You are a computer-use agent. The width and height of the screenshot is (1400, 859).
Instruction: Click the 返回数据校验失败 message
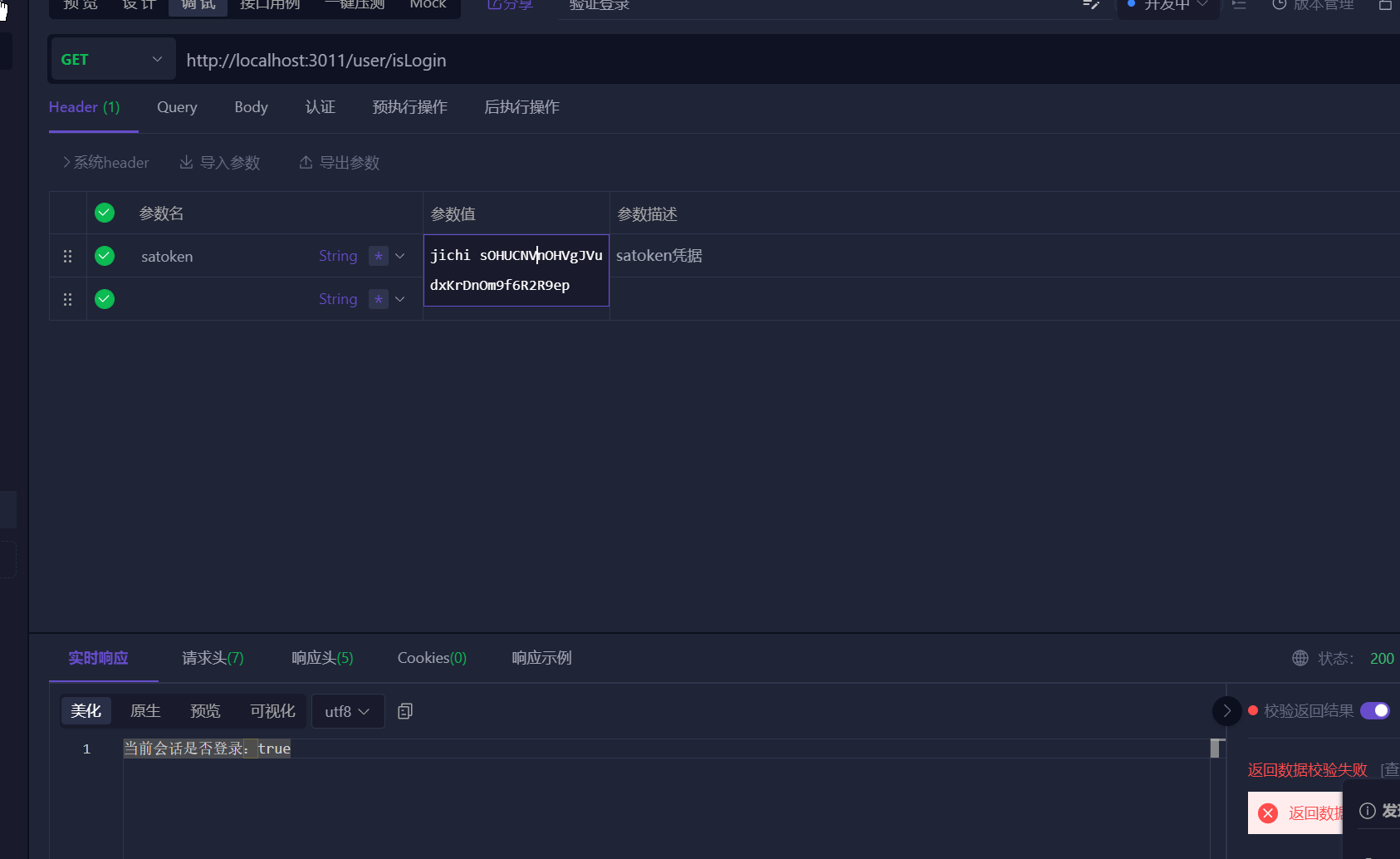coord(1307,770)
